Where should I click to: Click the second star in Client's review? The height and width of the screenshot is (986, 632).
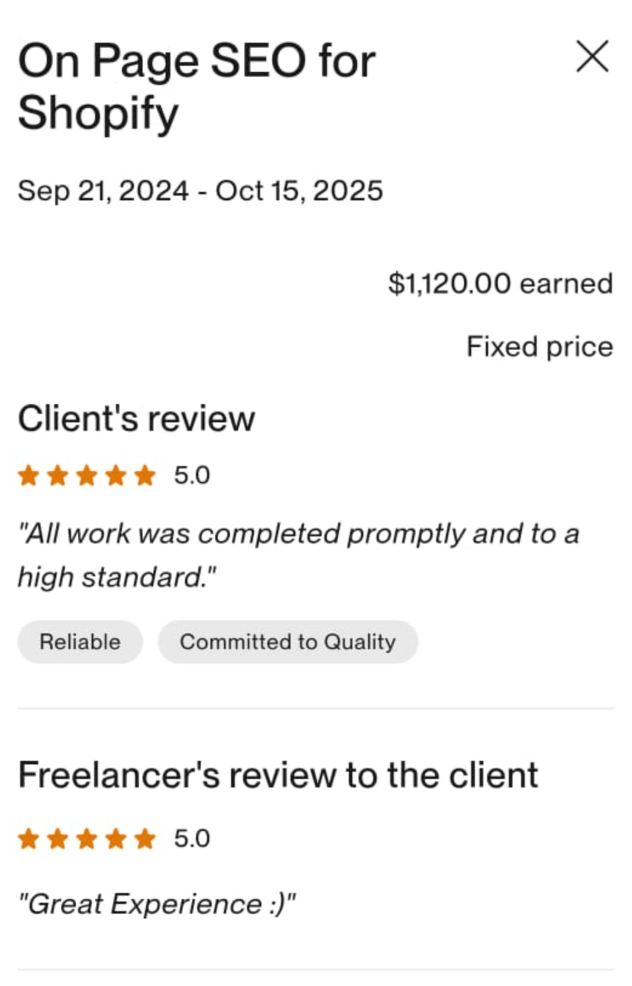(58, 476)
